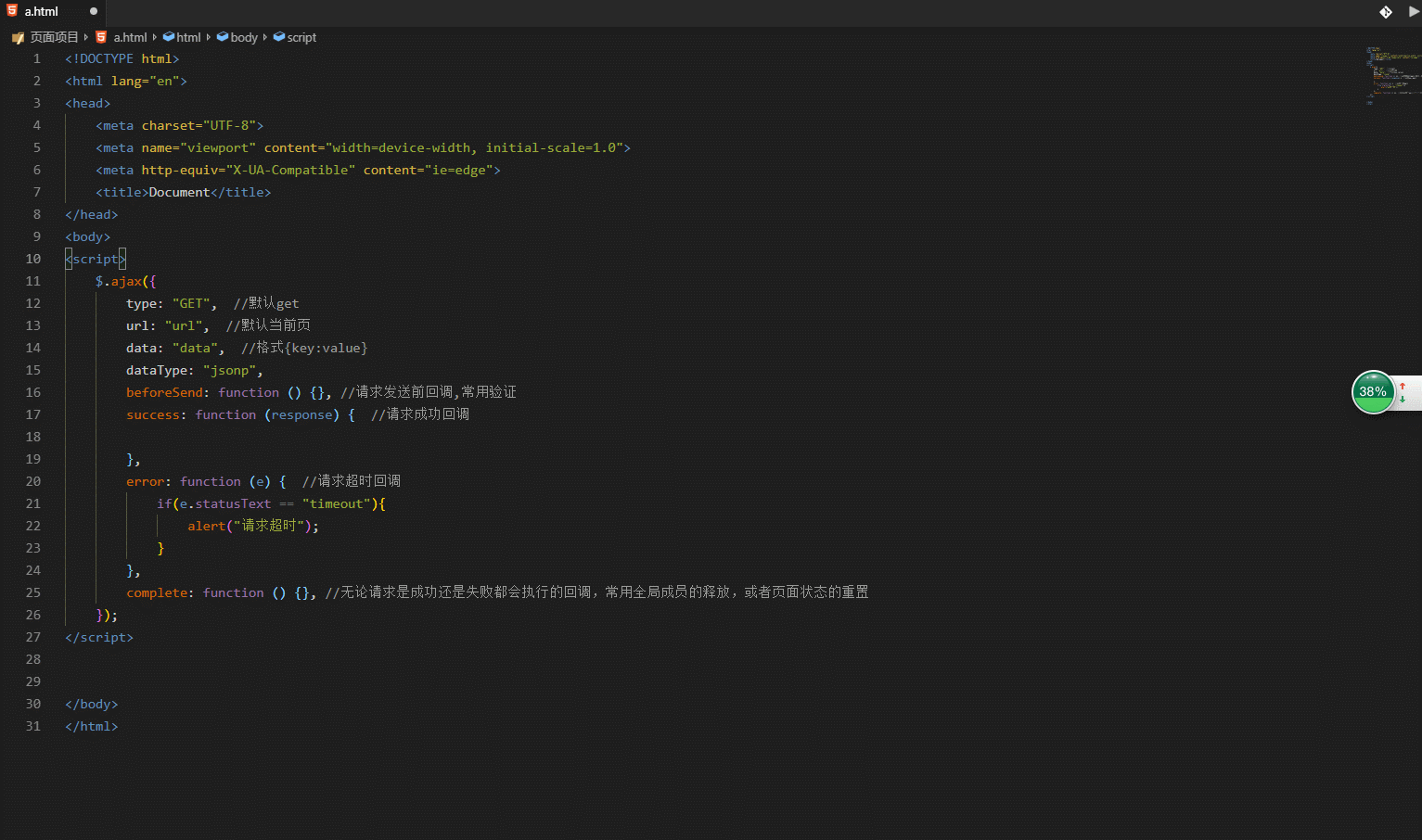Expand the arrow after 页面项目 breadcrumb
Image resolution: width=1422 pixels, height=840 pixels.
86,37
